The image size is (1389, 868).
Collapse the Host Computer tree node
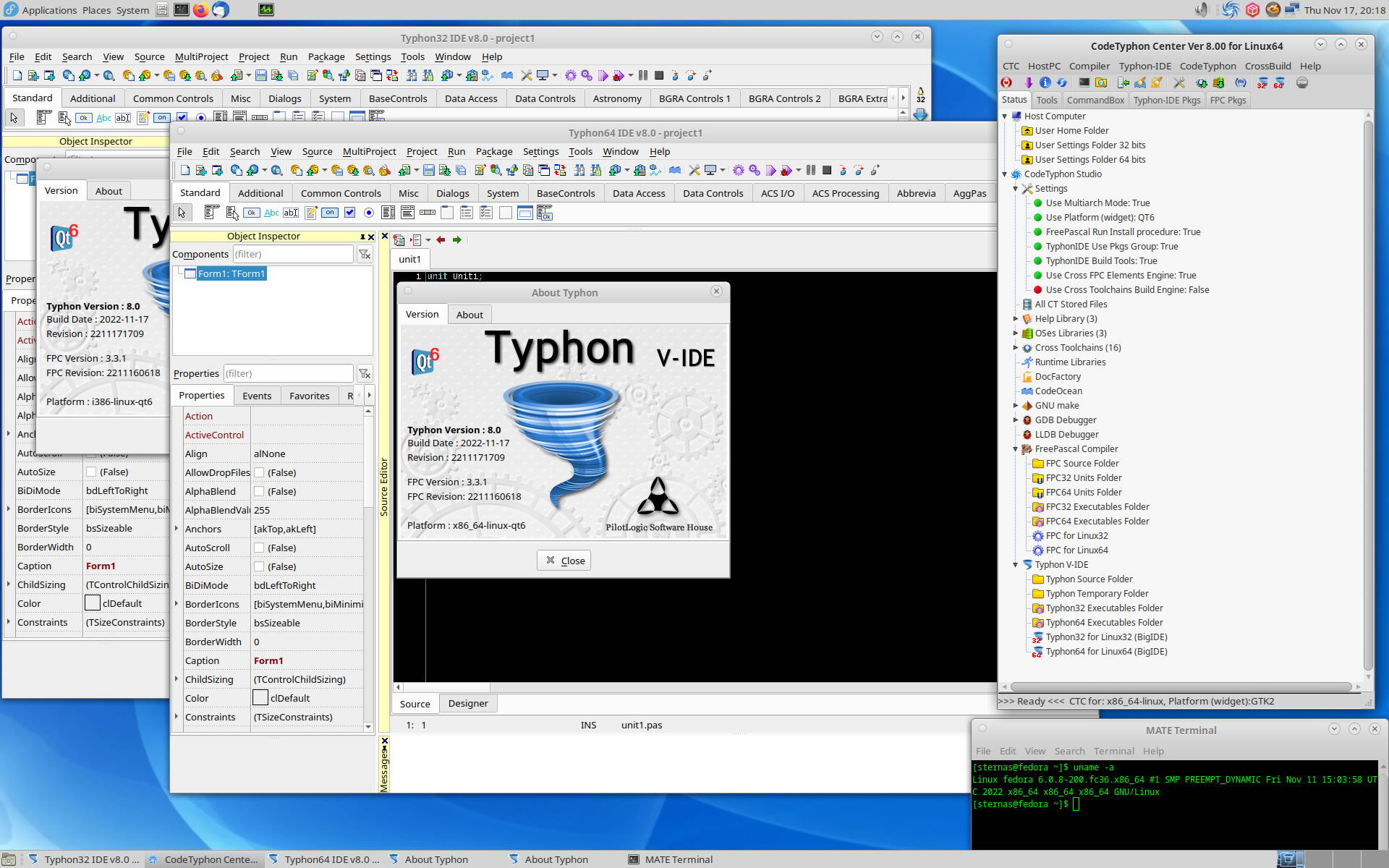click(x=1005, y=116)
